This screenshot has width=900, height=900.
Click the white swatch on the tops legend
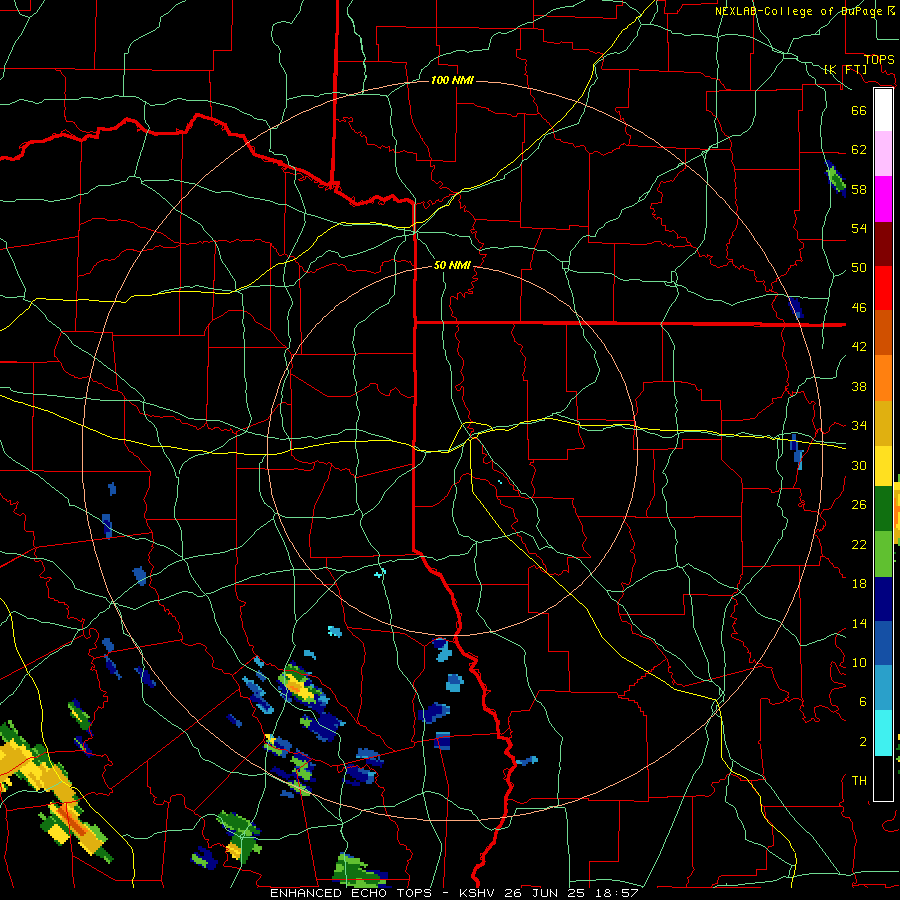(x=883, y=110)
